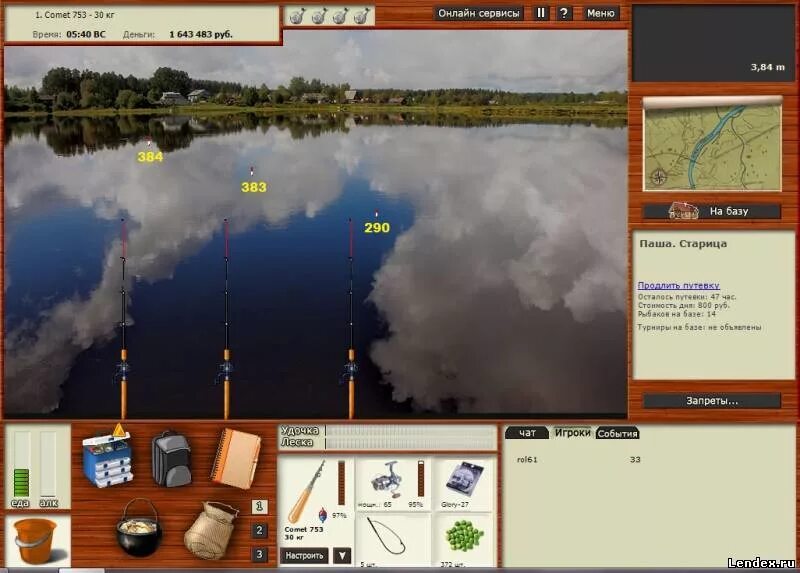This screenshot has width=800, height=573.
Task: Click the 'Comet 753 30 кг' label
Action: click(x=304, y=533)
